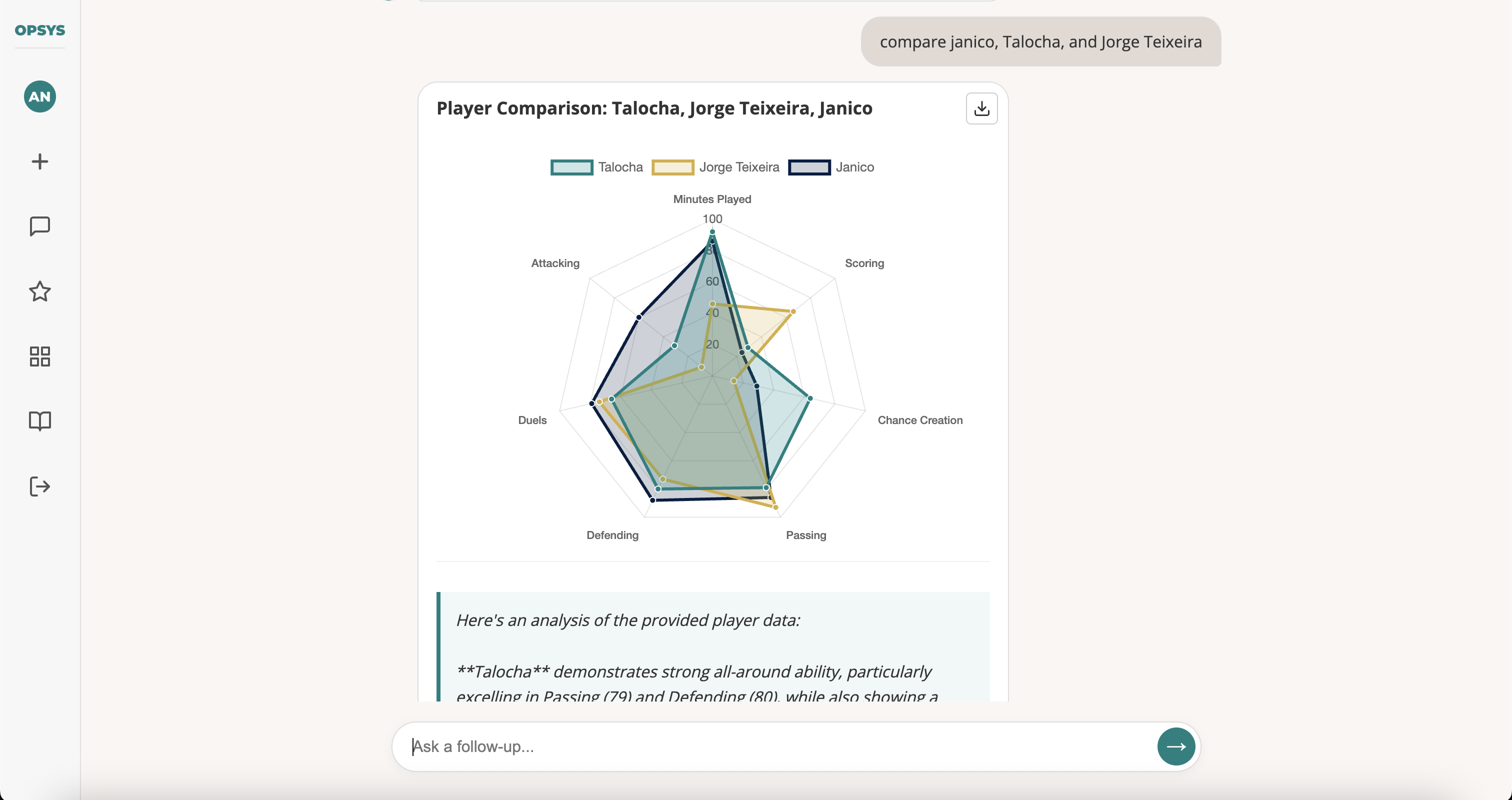Download the player comparison chart

pyautogui.click(x=981, y=108)
